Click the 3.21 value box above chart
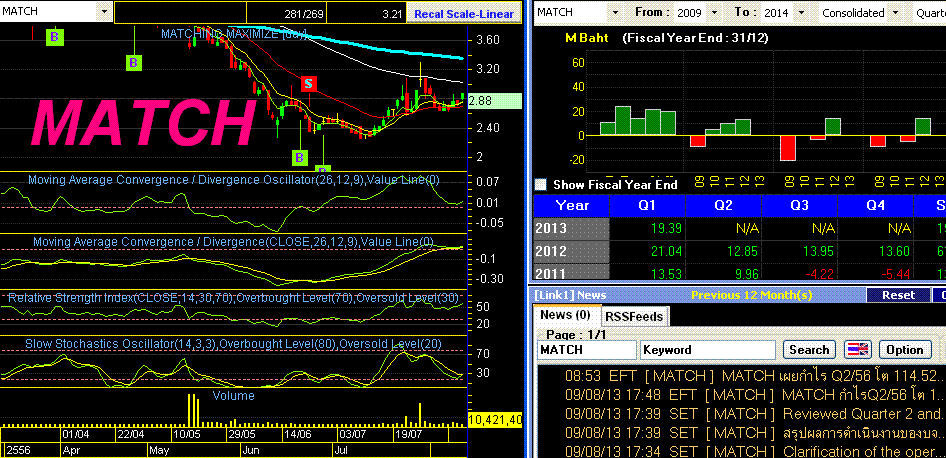946x458 pixels. 366,14
